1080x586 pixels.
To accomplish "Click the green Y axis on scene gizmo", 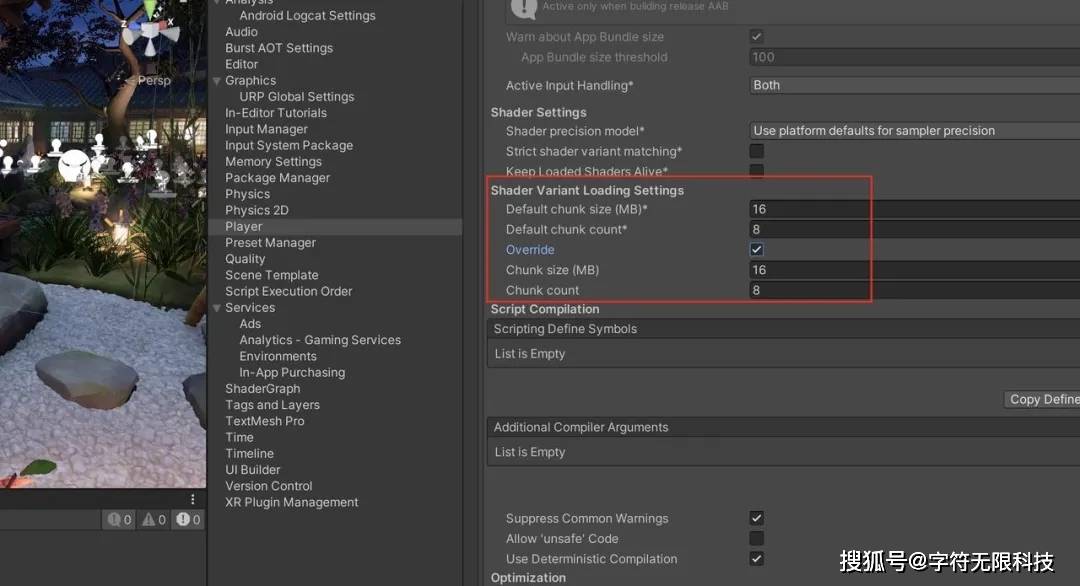I will [x=149, y=8].
